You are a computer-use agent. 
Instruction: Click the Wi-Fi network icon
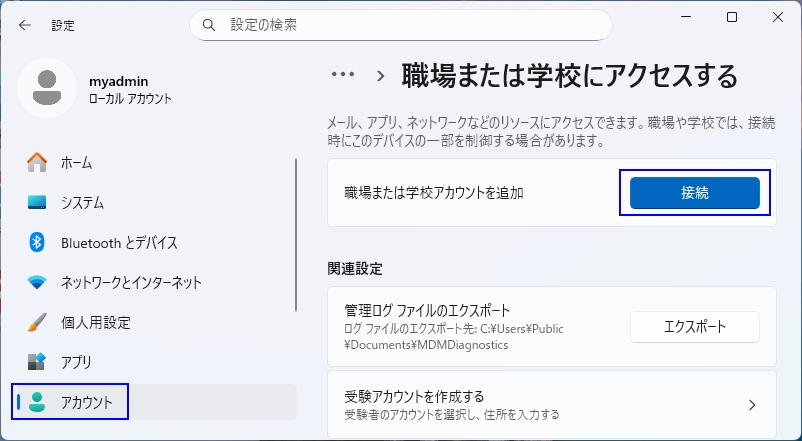tap(37, 282)
